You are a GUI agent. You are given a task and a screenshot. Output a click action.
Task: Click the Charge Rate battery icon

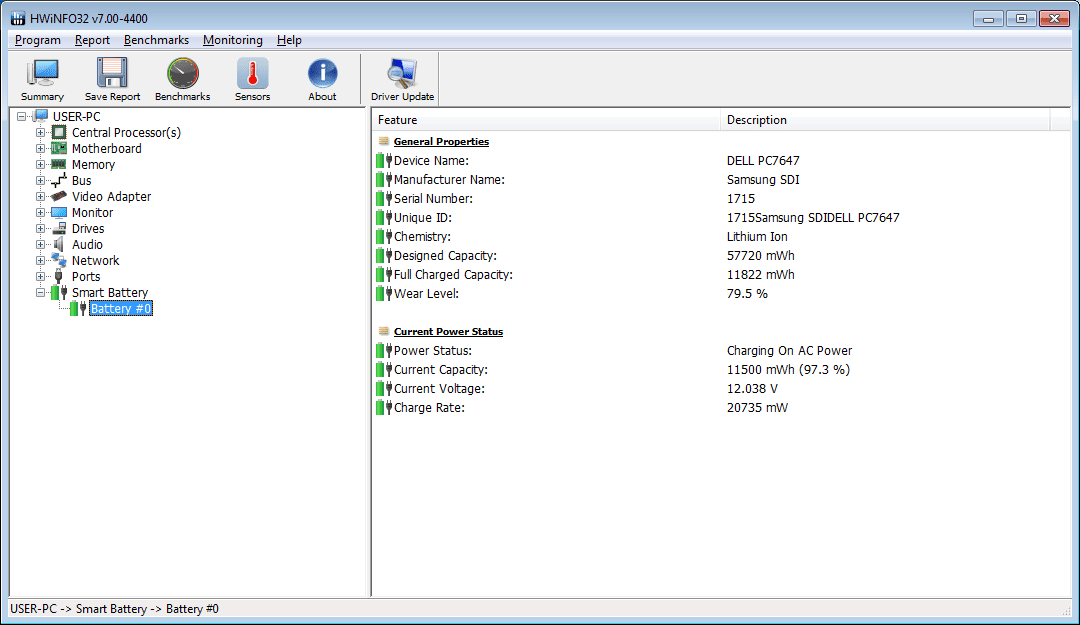[x=384, y=408]
